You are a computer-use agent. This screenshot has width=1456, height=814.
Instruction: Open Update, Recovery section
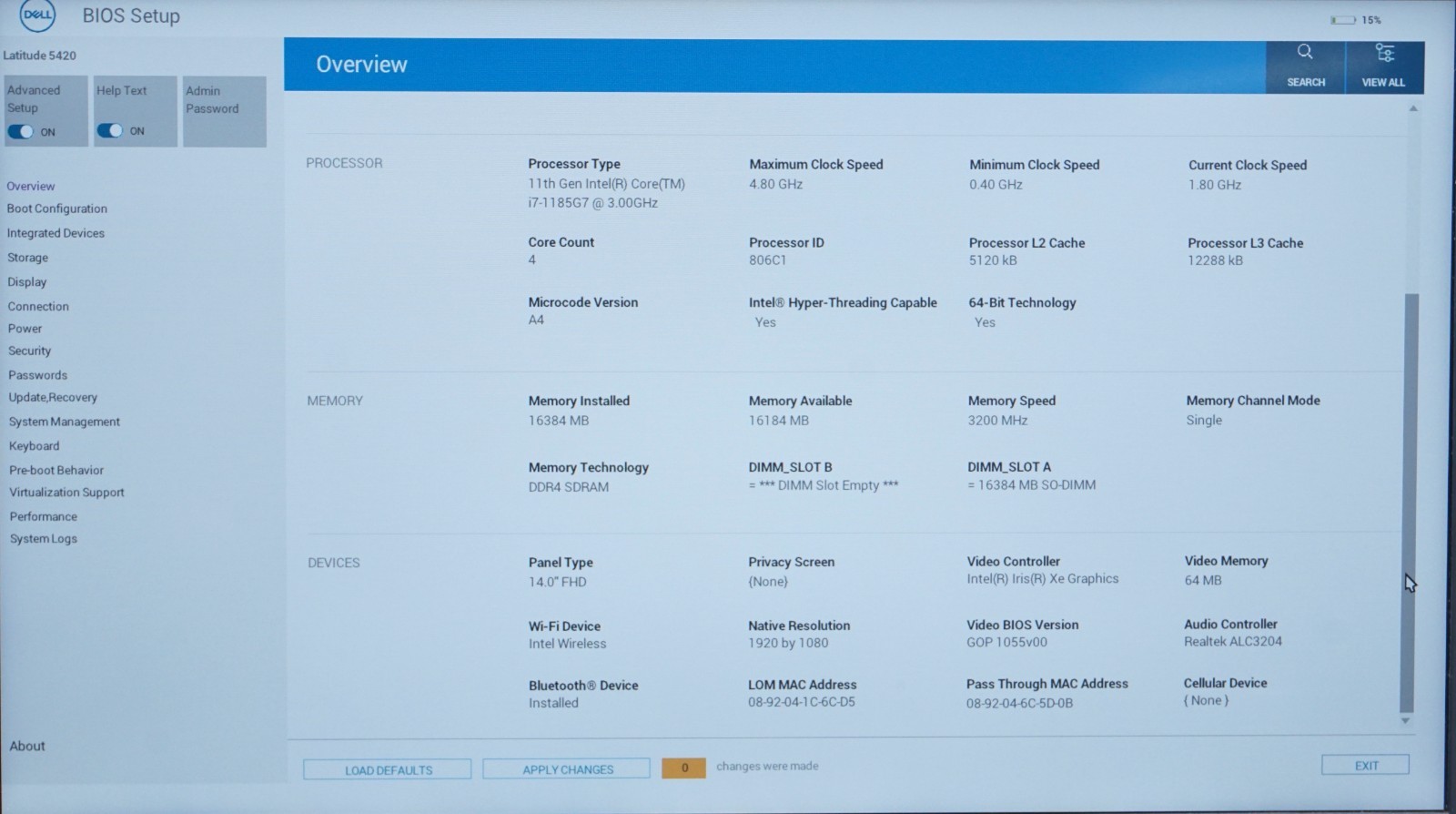click(53, 398)
